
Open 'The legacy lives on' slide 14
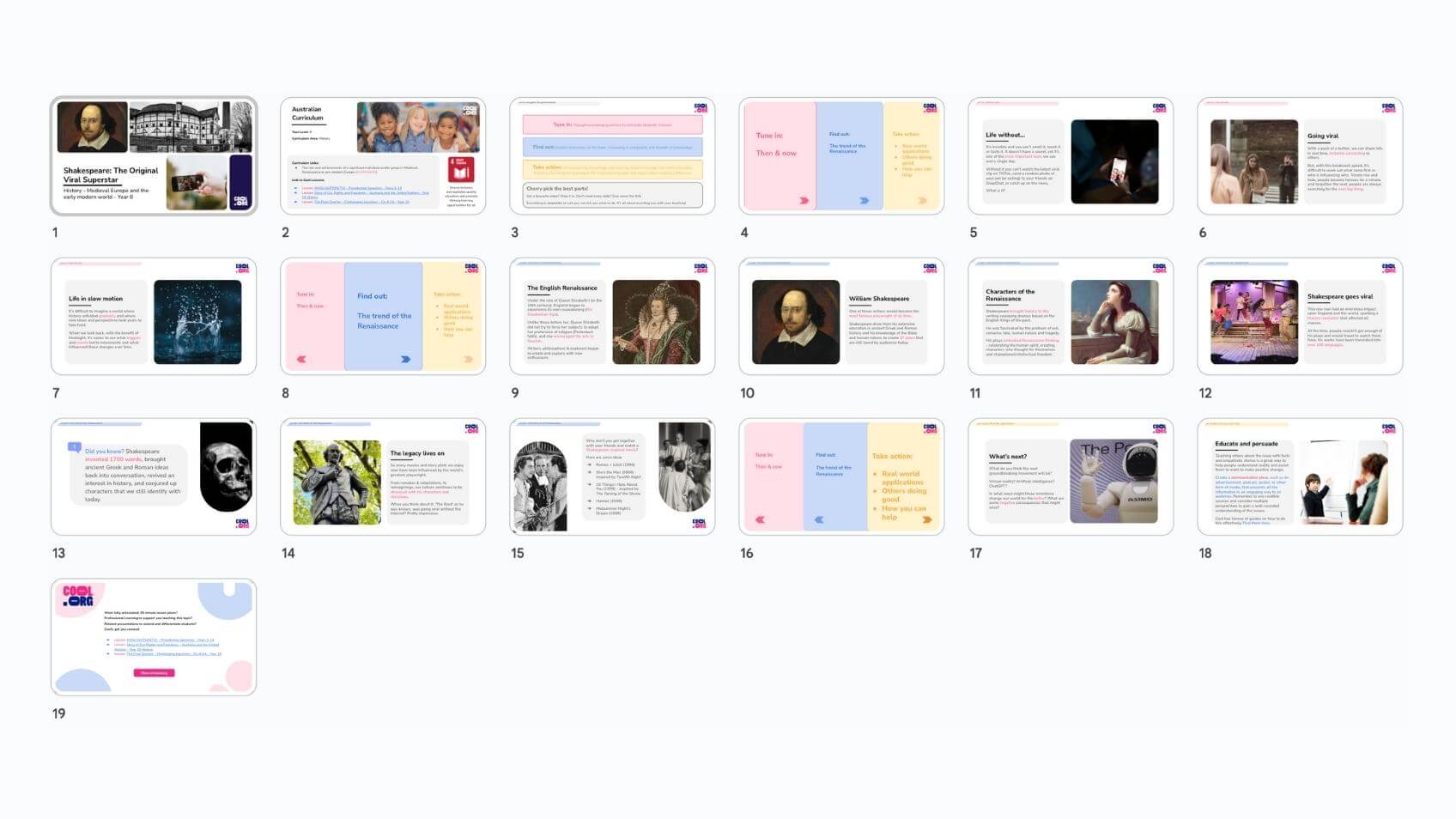point(383,476)
